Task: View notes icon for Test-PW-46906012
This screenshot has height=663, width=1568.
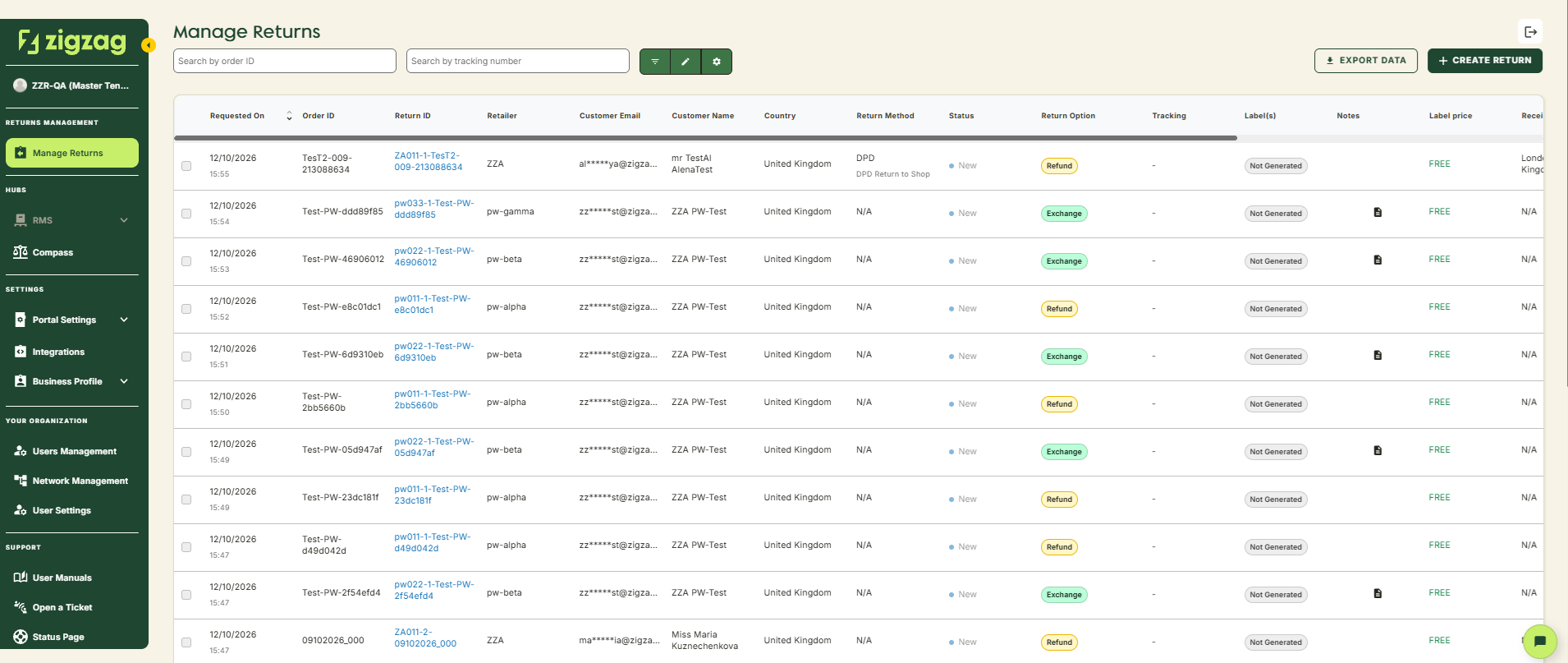Action: (x=1378, y=260)
